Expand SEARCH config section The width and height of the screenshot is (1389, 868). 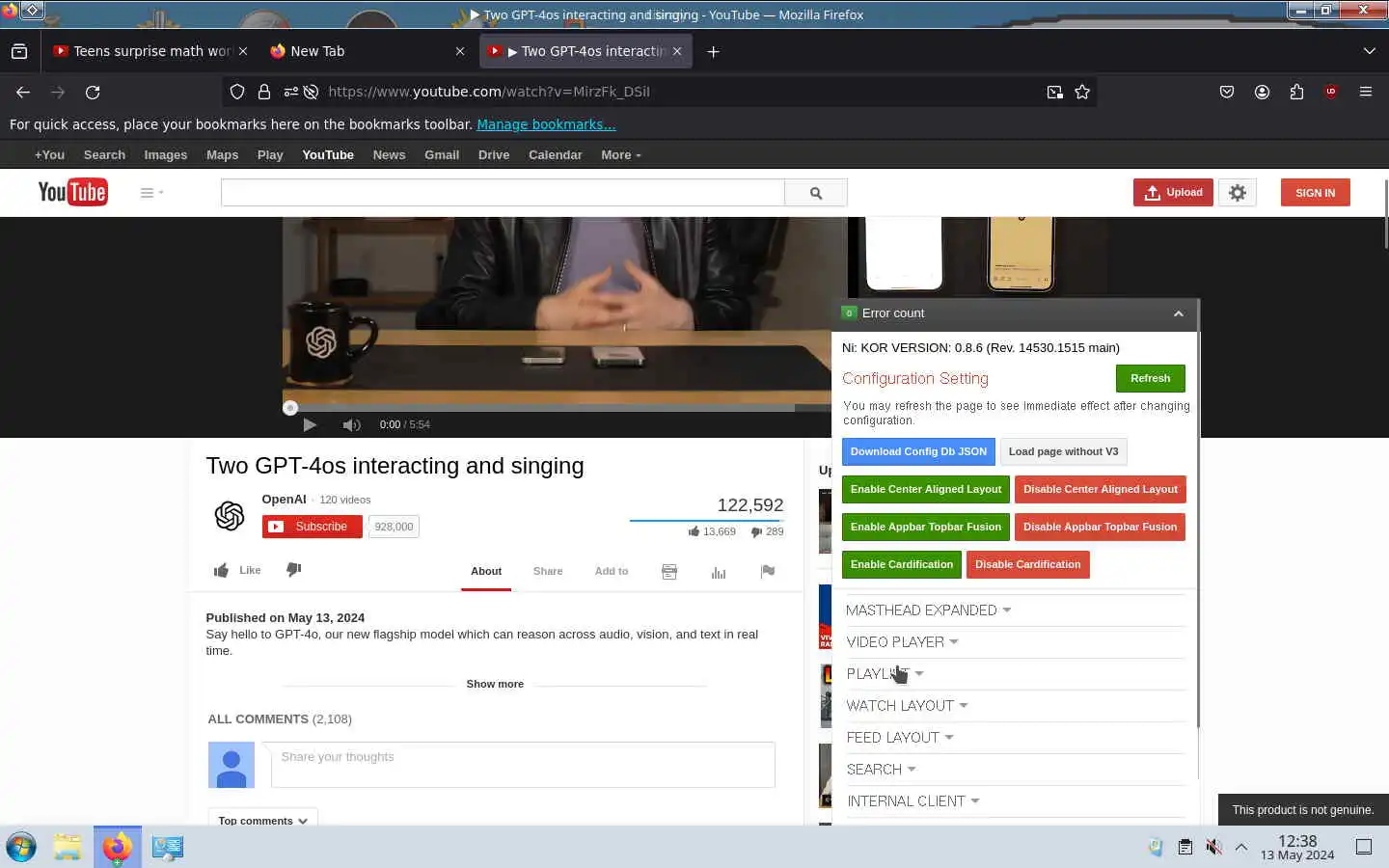(881, 769)
